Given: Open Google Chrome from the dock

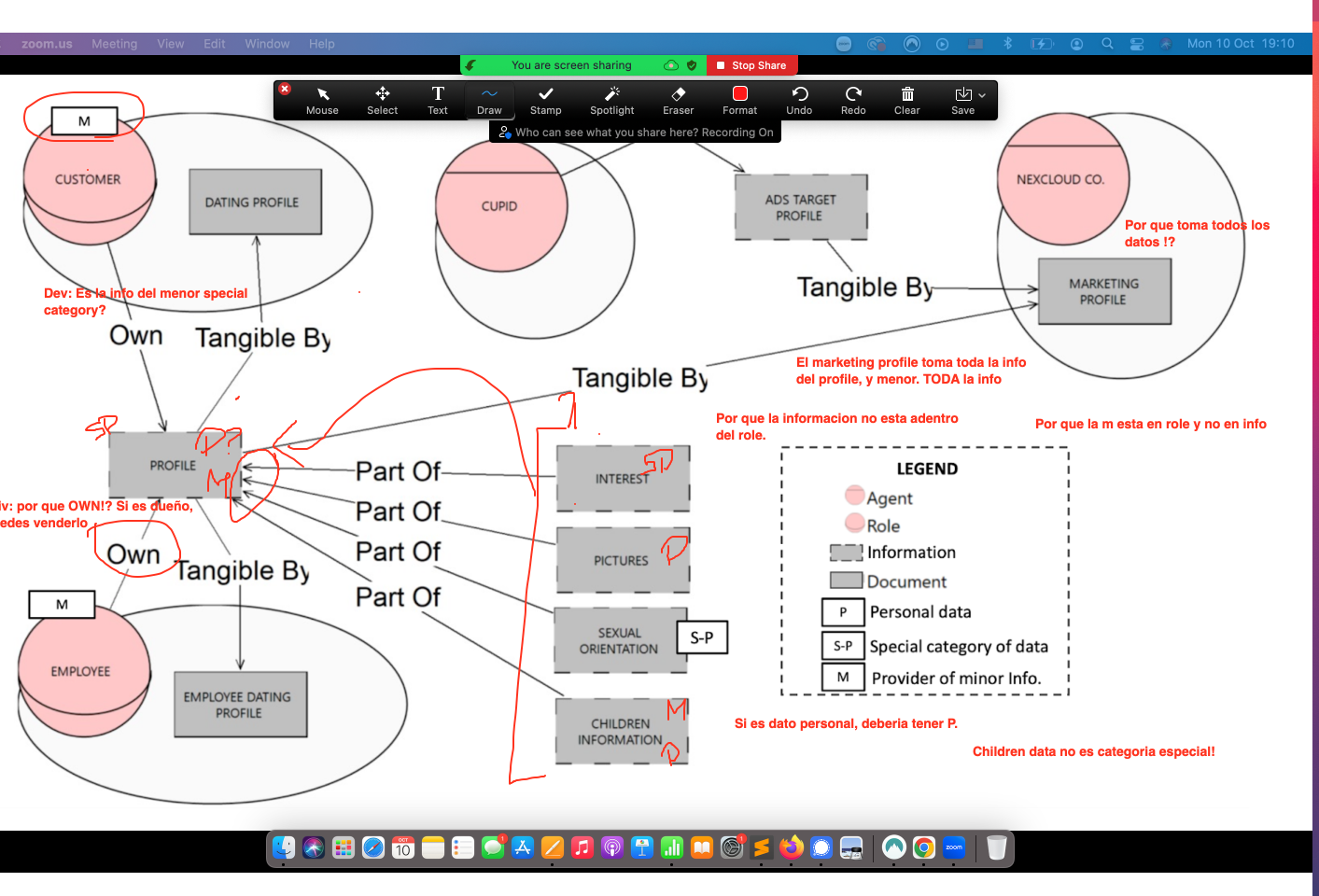Looking at the screenshot, I should 923,847.
